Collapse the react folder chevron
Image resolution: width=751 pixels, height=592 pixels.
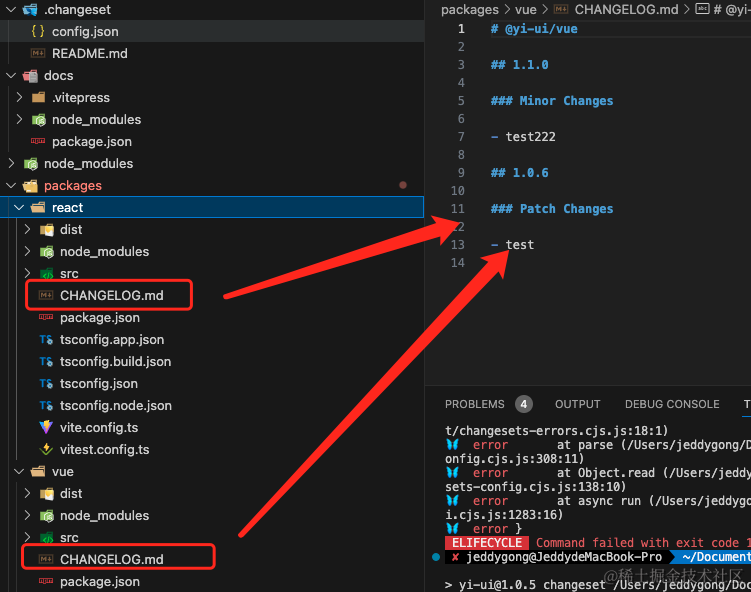click(19, 207)
